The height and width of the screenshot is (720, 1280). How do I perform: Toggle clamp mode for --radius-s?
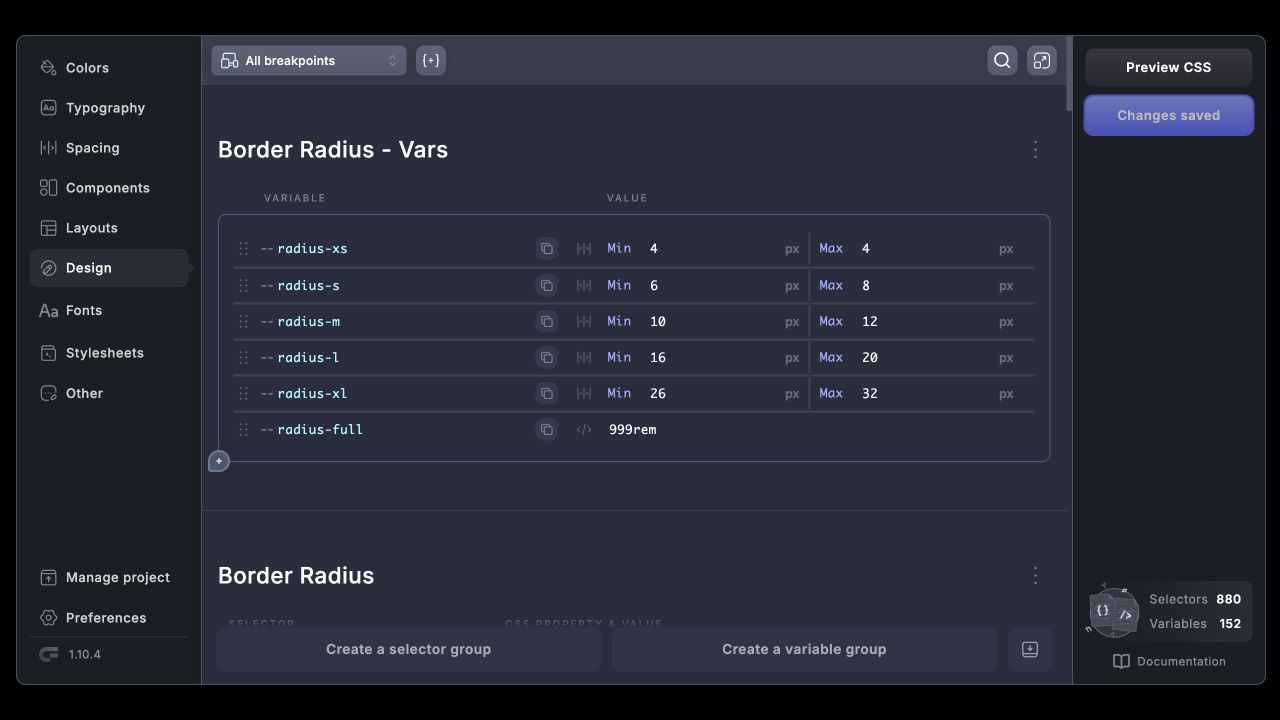[584, 286]
